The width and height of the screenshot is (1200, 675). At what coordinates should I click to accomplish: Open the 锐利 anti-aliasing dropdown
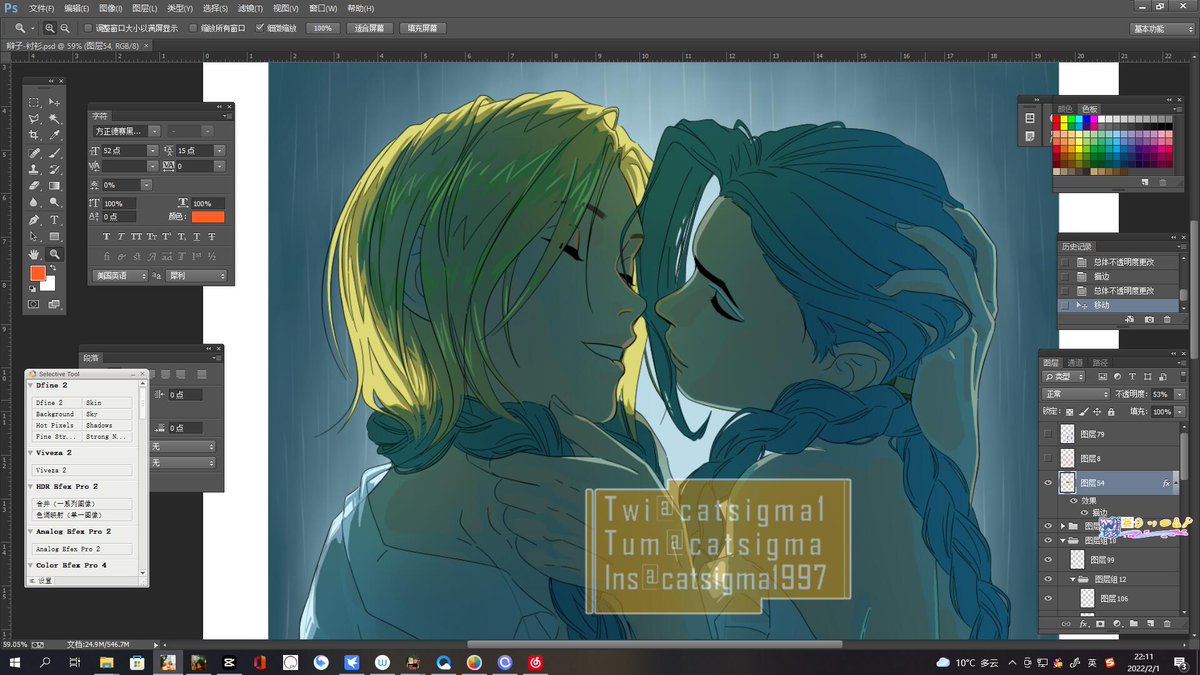point(196,276)
